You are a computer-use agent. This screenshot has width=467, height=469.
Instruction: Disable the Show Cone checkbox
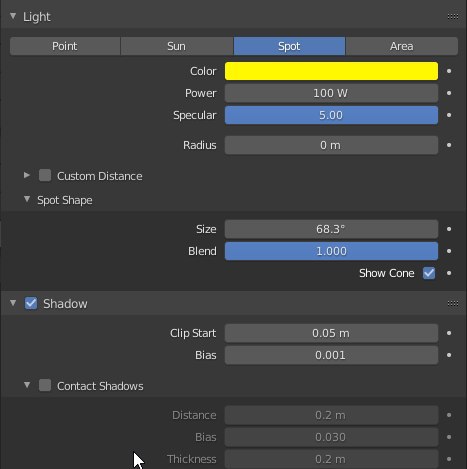pyautogui.click(x=429, y=273)
